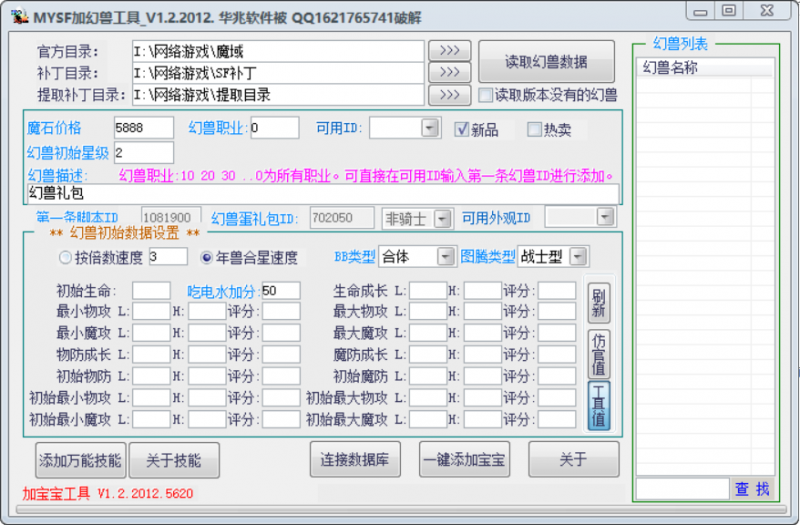Click the 最小物攻 L input field
800x525 pixels.
[151, 311]
